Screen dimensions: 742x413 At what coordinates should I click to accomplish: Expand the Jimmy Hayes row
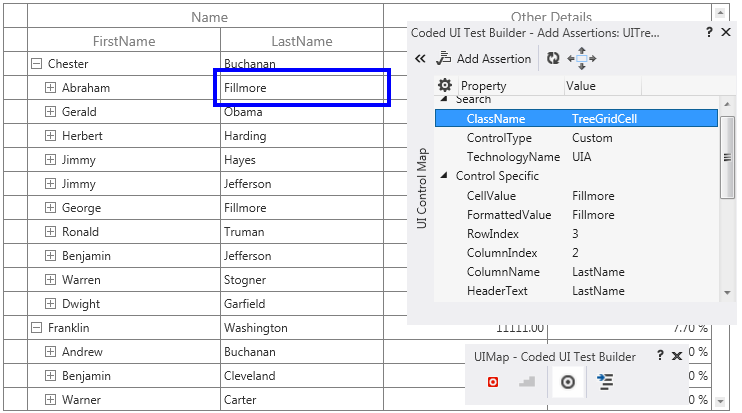click(50, 159)
